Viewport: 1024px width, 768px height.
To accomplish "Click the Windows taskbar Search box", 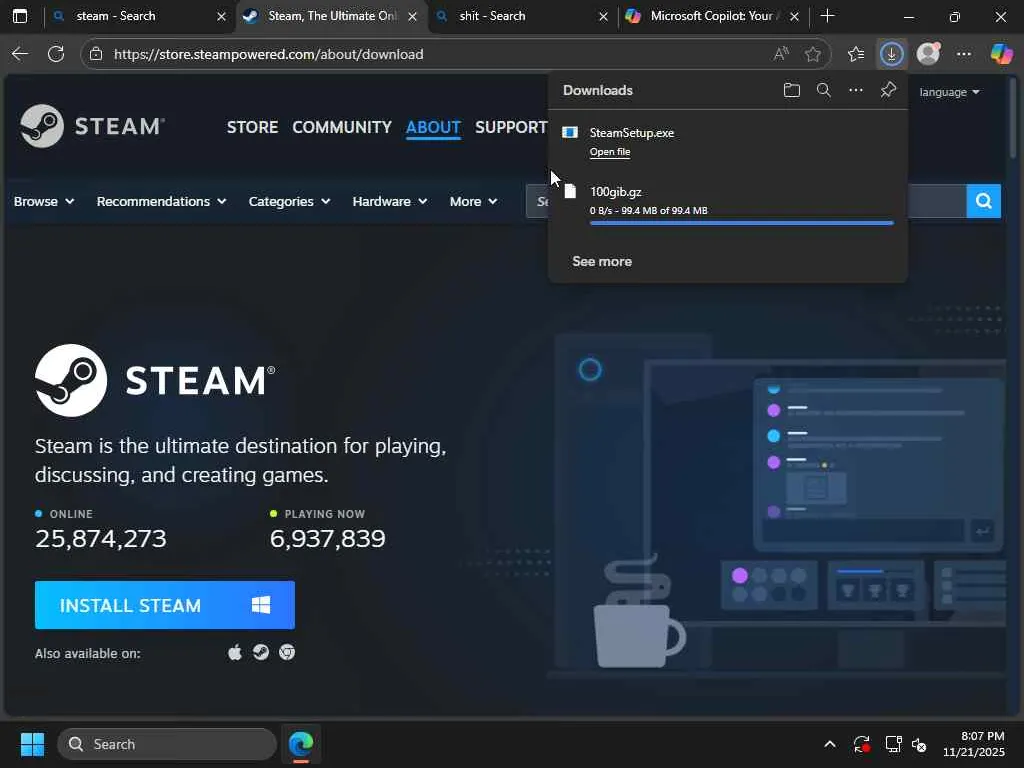I will (167, 744).
